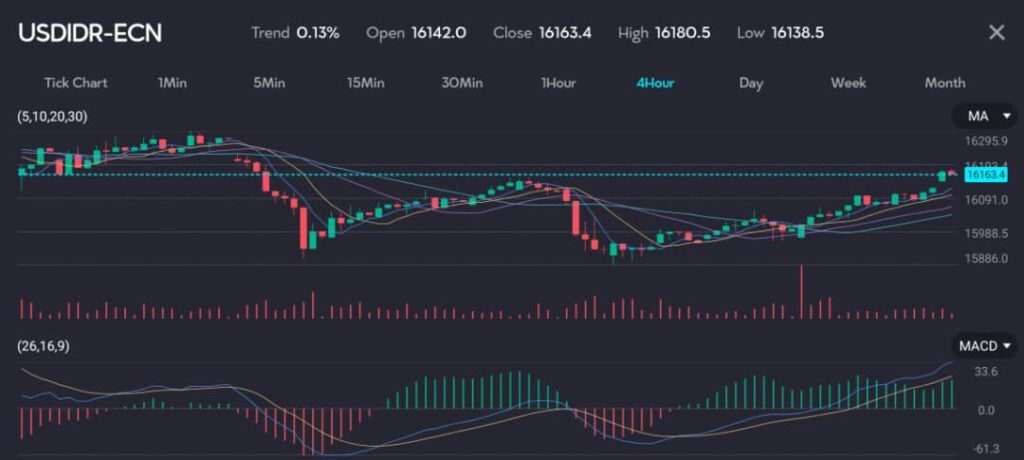Click the highlighted current price tag 16163.4
This screenshot has height=460, width=1024.
(986, 175)
